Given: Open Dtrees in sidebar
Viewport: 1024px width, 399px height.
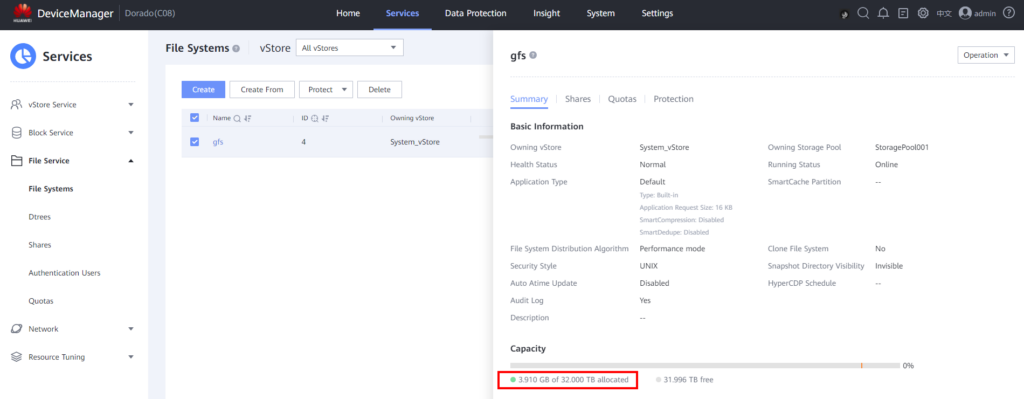Looking at the screenshot, I should [x=40, y=217].
